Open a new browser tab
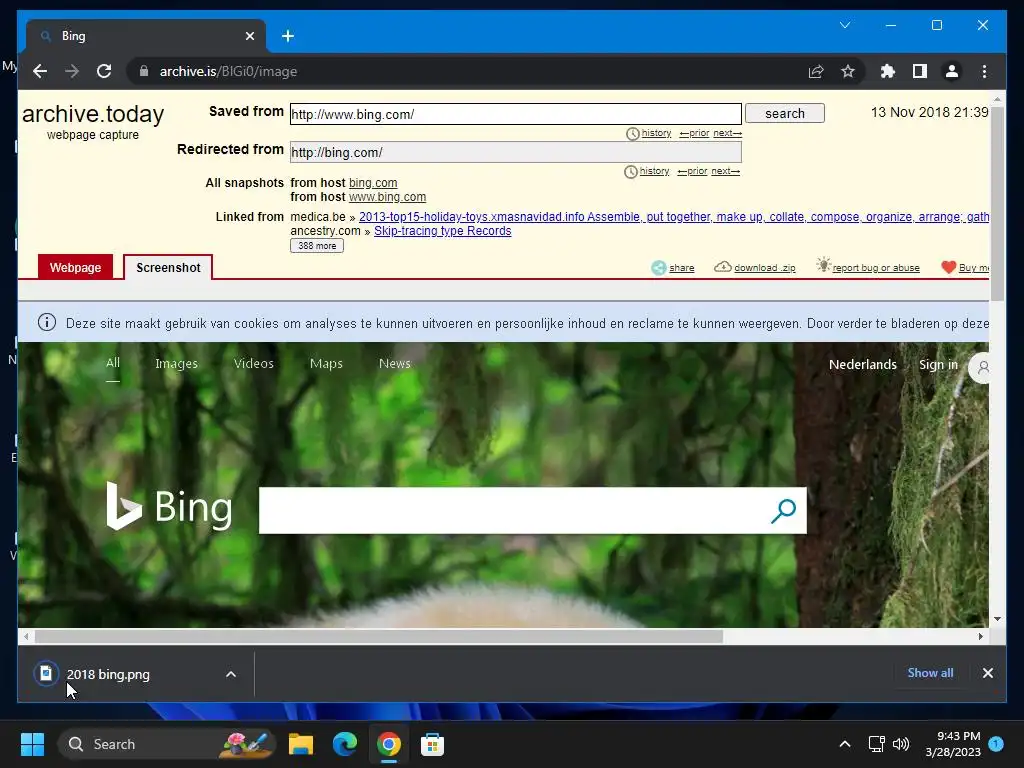 (288, 36)
